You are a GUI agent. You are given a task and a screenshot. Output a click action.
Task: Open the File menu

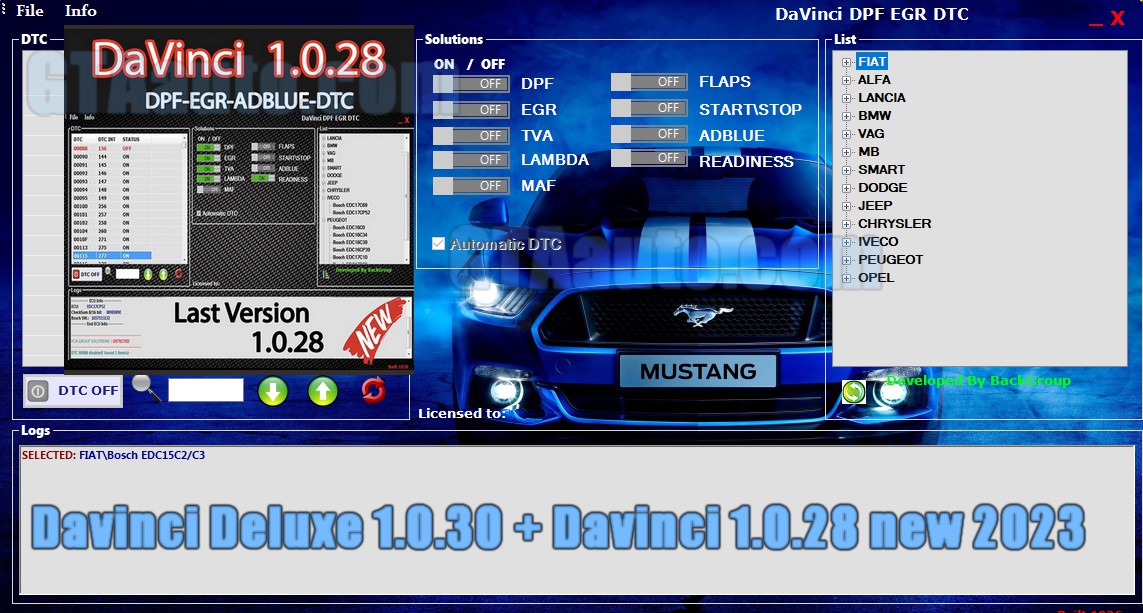(x=30, y=11)
